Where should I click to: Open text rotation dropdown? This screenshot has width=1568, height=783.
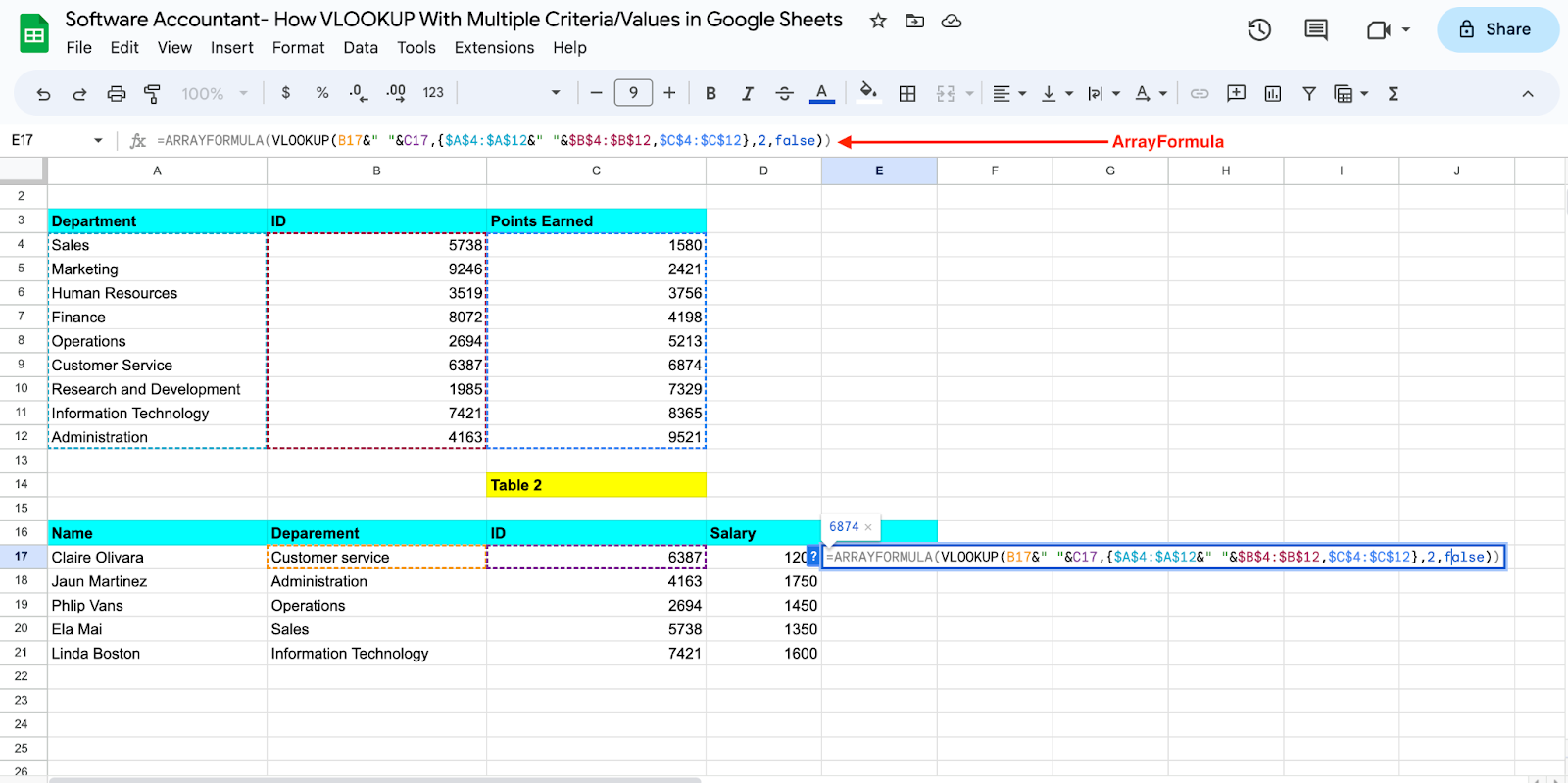[1151, 93]
